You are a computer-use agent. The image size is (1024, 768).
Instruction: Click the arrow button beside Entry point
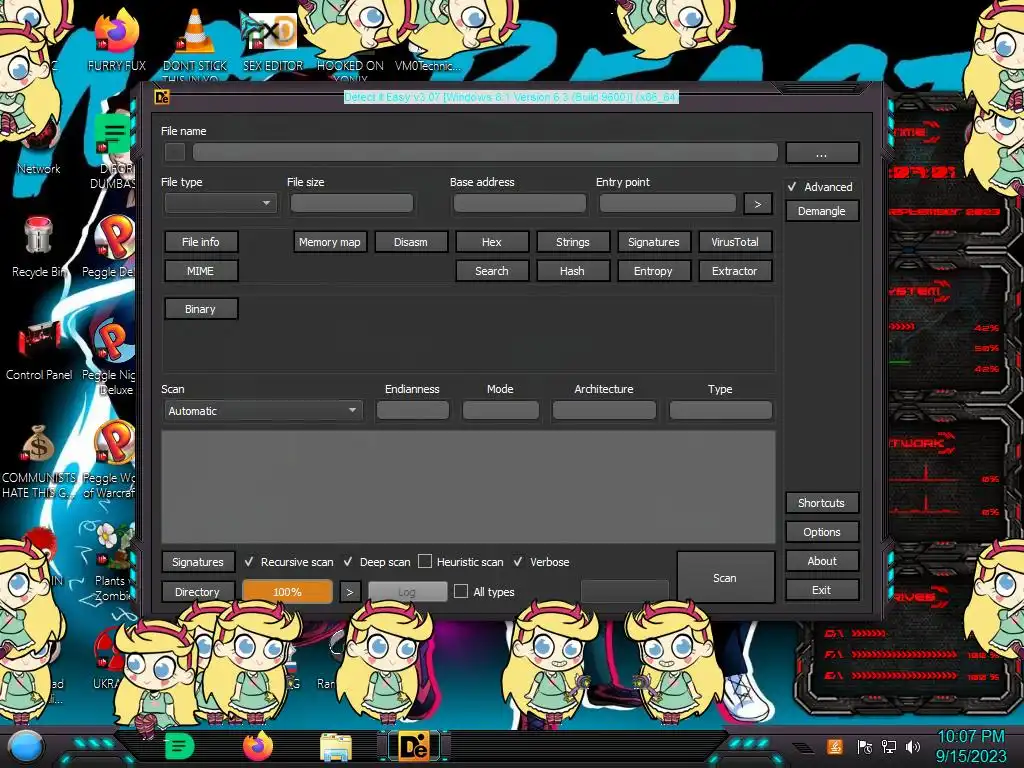tap(758, 204)
